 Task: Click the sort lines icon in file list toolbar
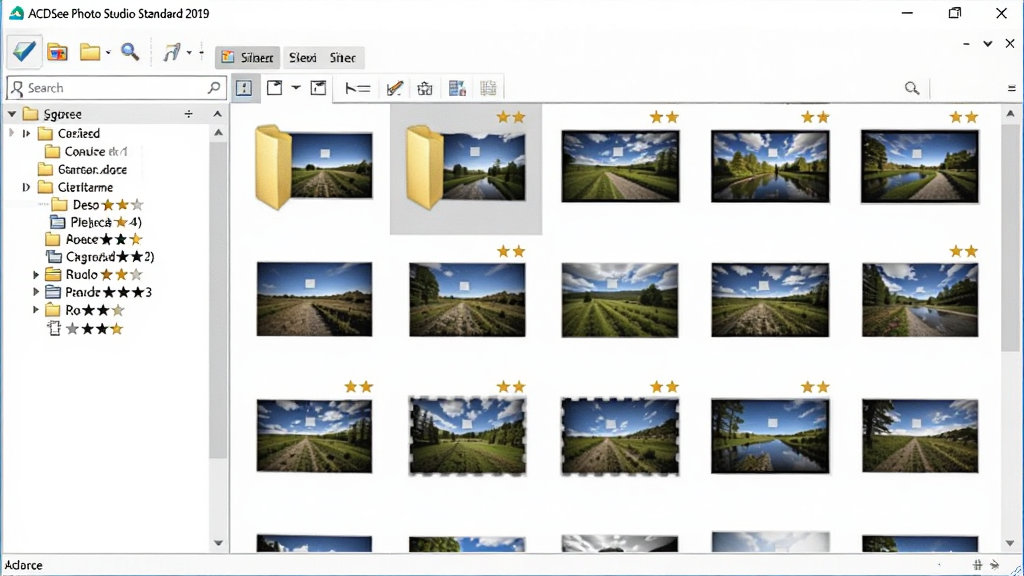(358, 88)
